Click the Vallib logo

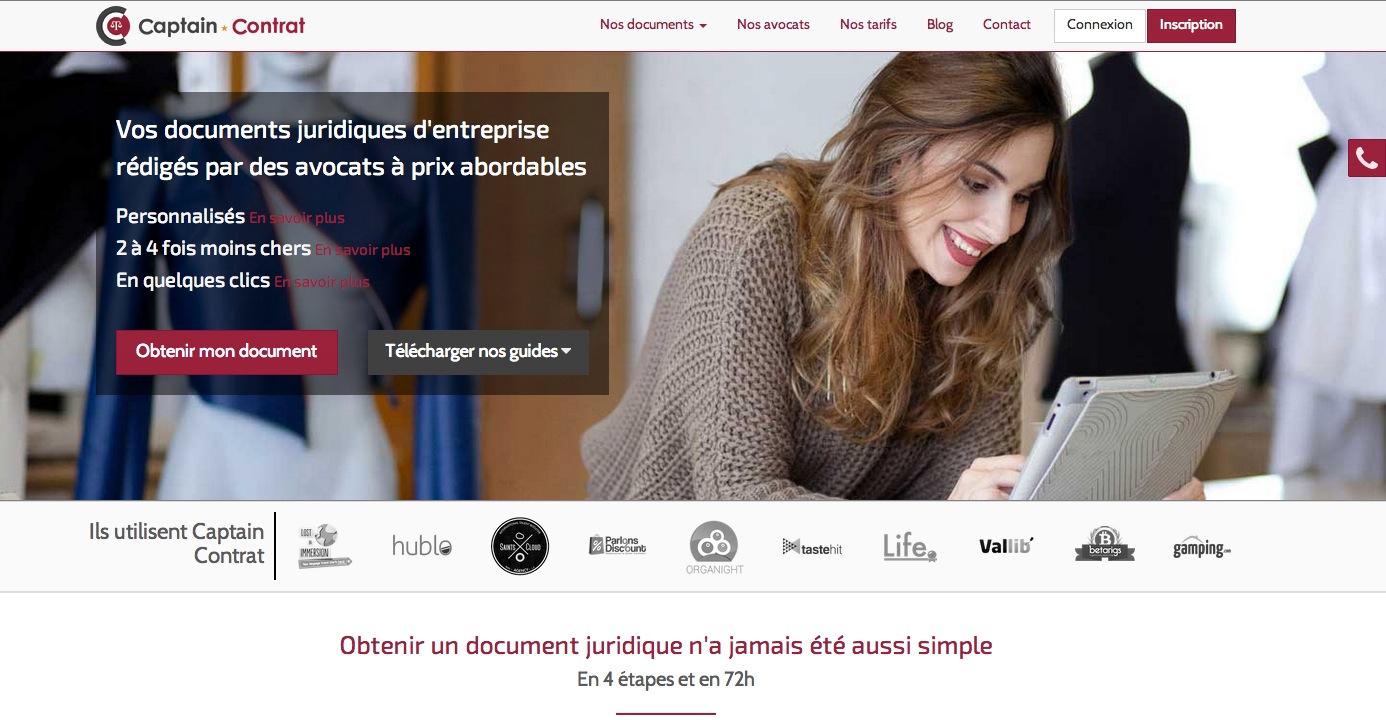click(1006, 546)
